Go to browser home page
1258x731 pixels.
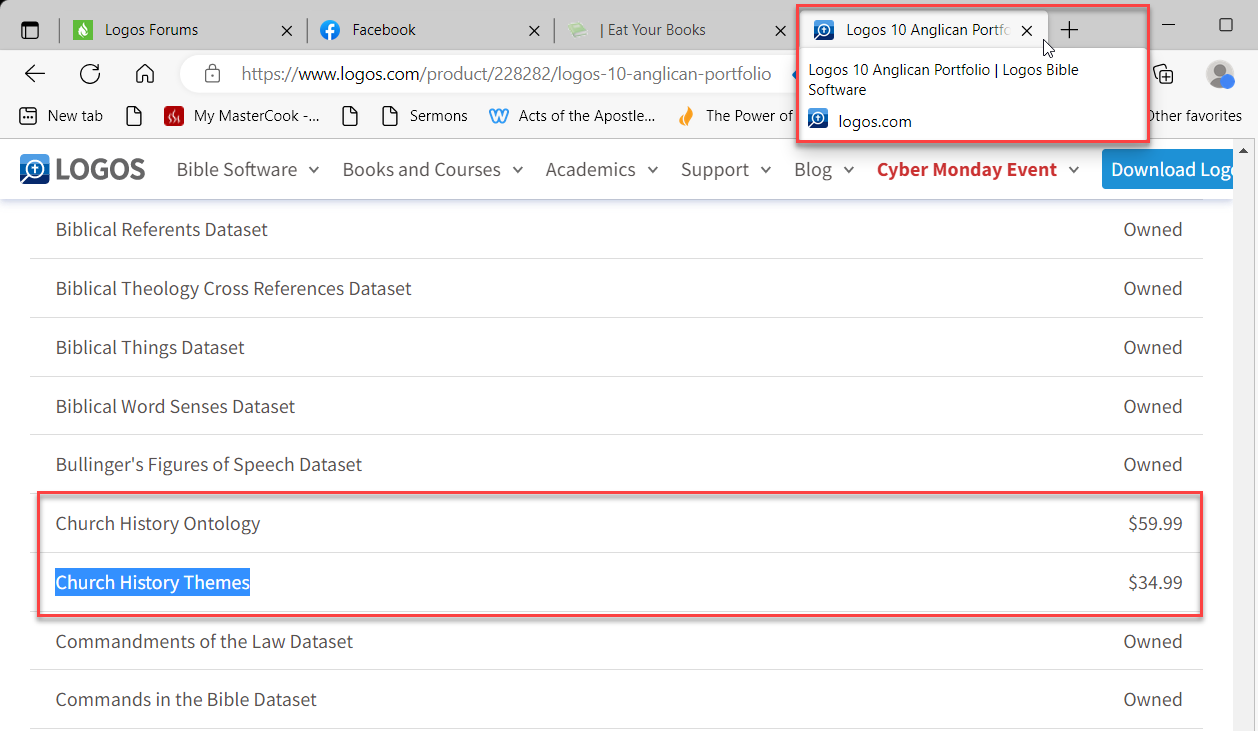pos(145,74)
